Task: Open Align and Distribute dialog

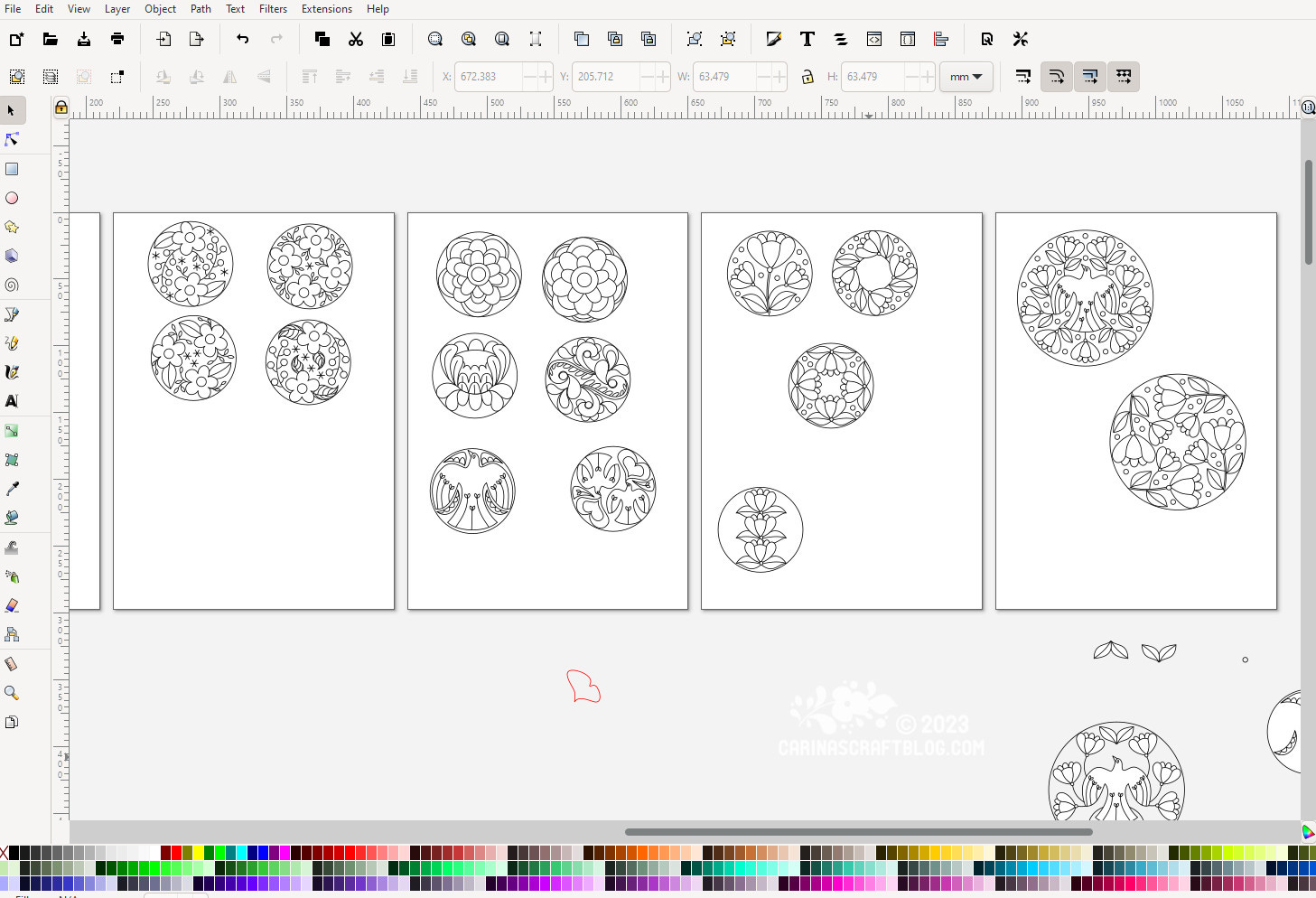Action: click(x=941, y=39)
